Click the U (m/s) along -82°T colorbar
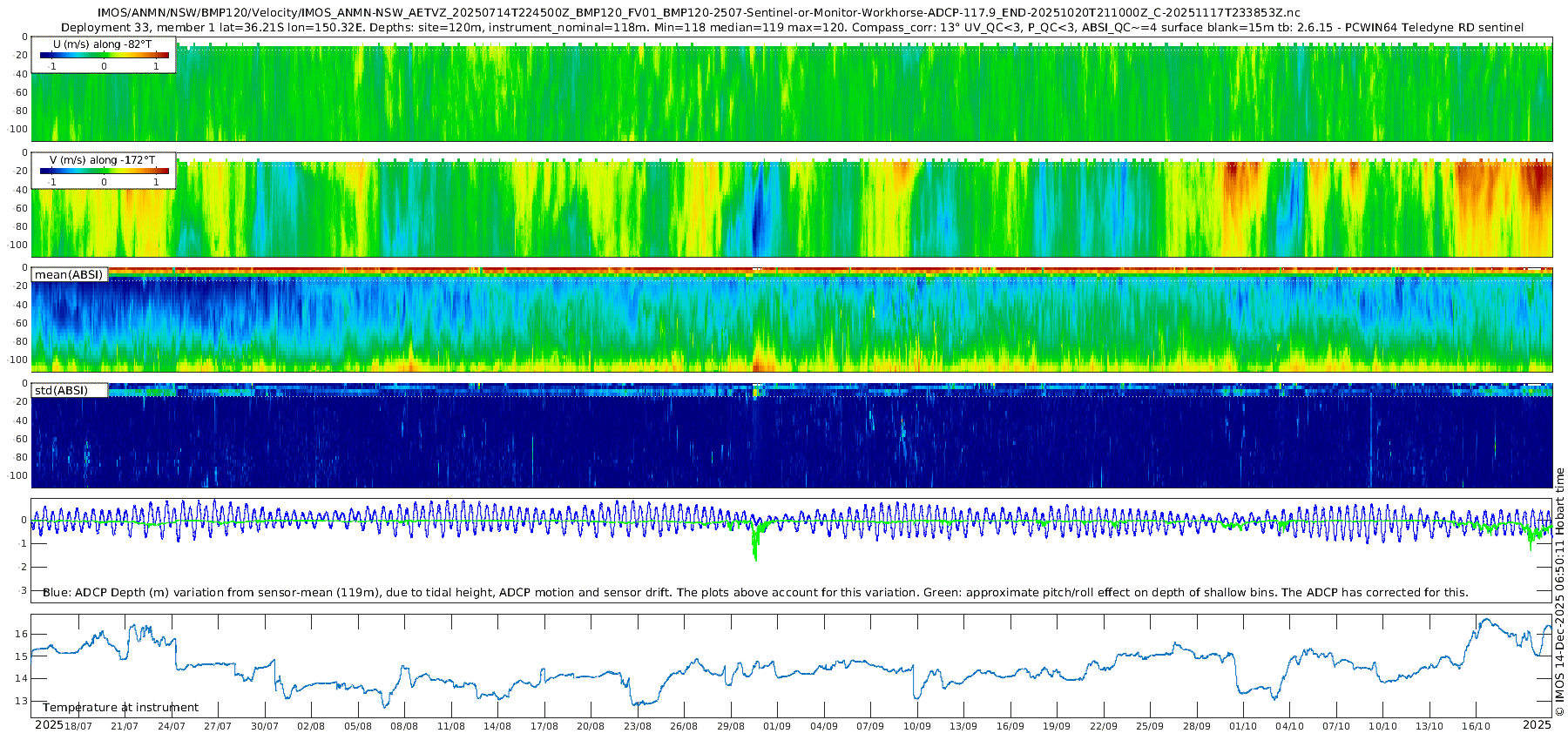The height and width of the screenshot is (740, 1568). pyautogui.click(x=104, y=55)
